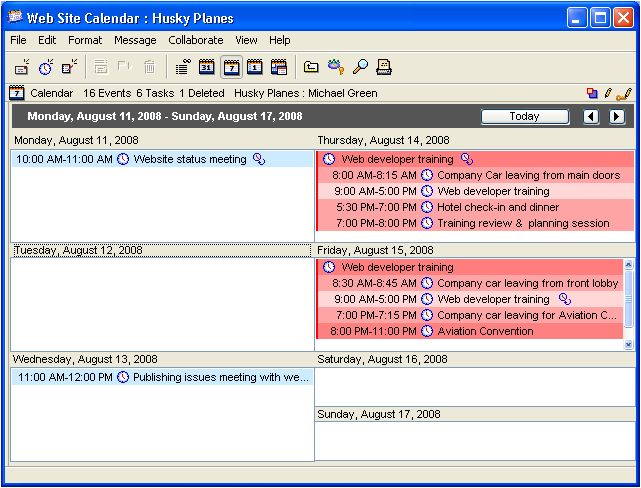Click the new appointment toolbar icon

(21, 67)
